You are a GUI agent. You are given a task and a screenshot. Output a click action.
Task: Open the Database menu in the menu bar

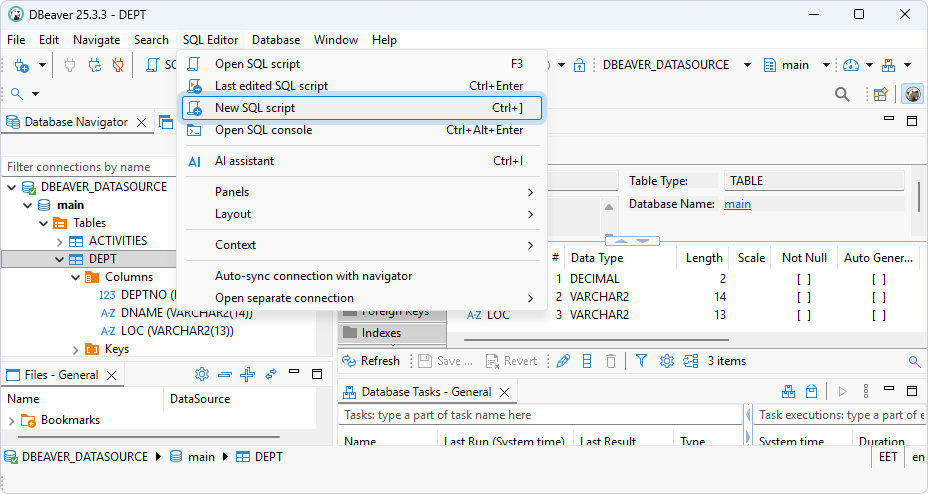(276, 40)
